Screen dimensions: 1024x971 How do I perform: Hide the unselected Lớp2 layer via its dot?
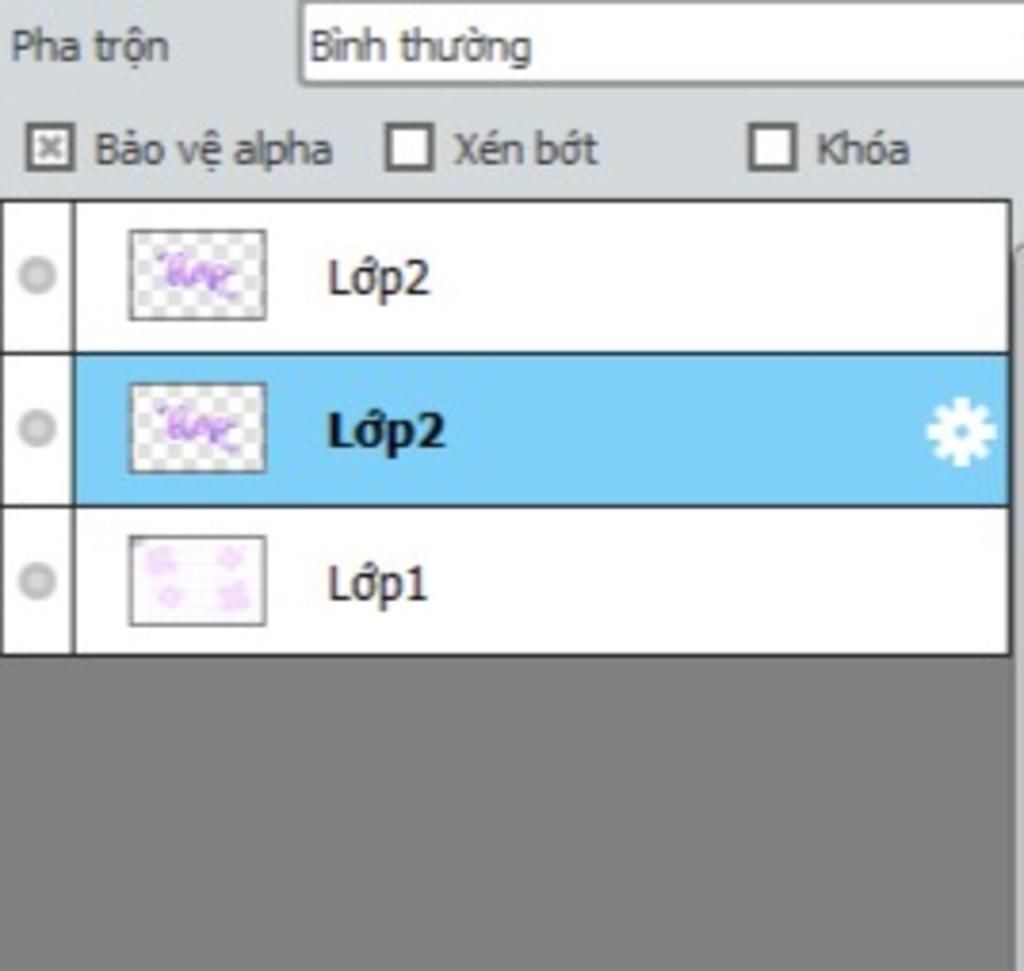[x=37, y=275]
